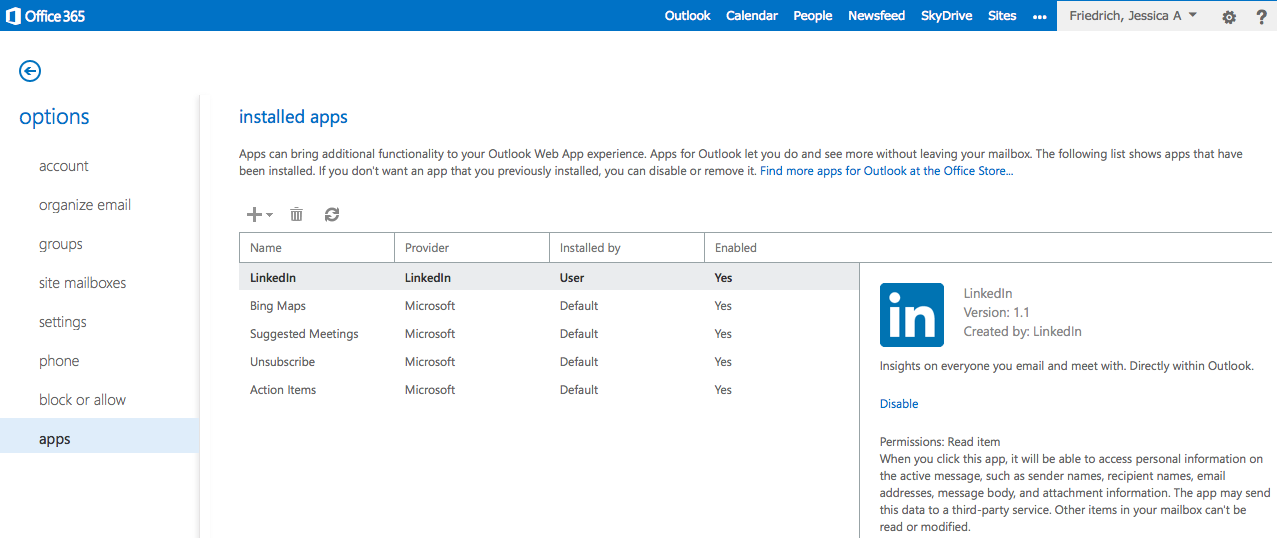Select the Suggested Meetings app row
1277x538 pixels.
point(303,334)
